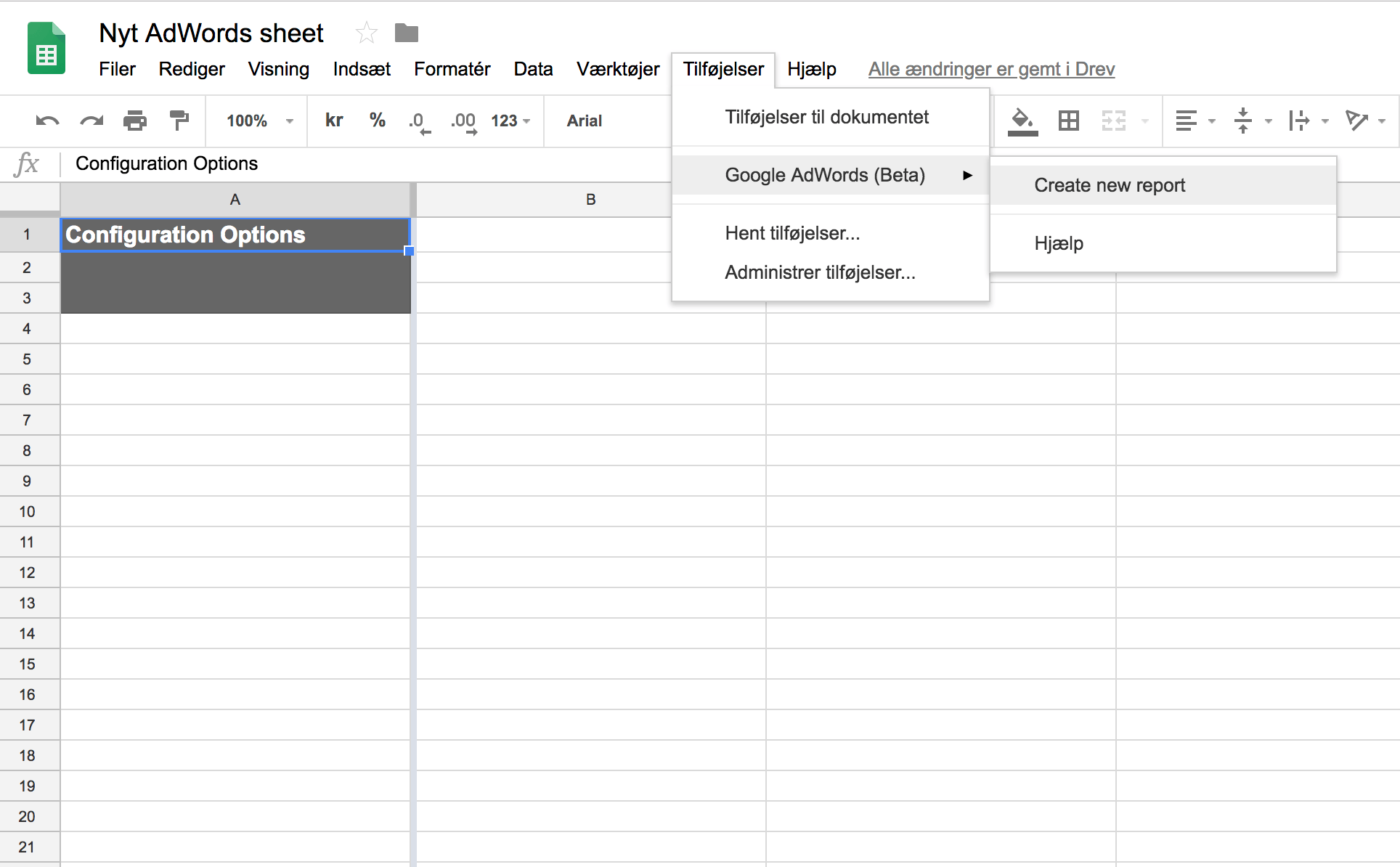The width and height of the screenshot is (1400, 867).
Task: Click the vertical align icon
Action: [x=1243, y=121]
